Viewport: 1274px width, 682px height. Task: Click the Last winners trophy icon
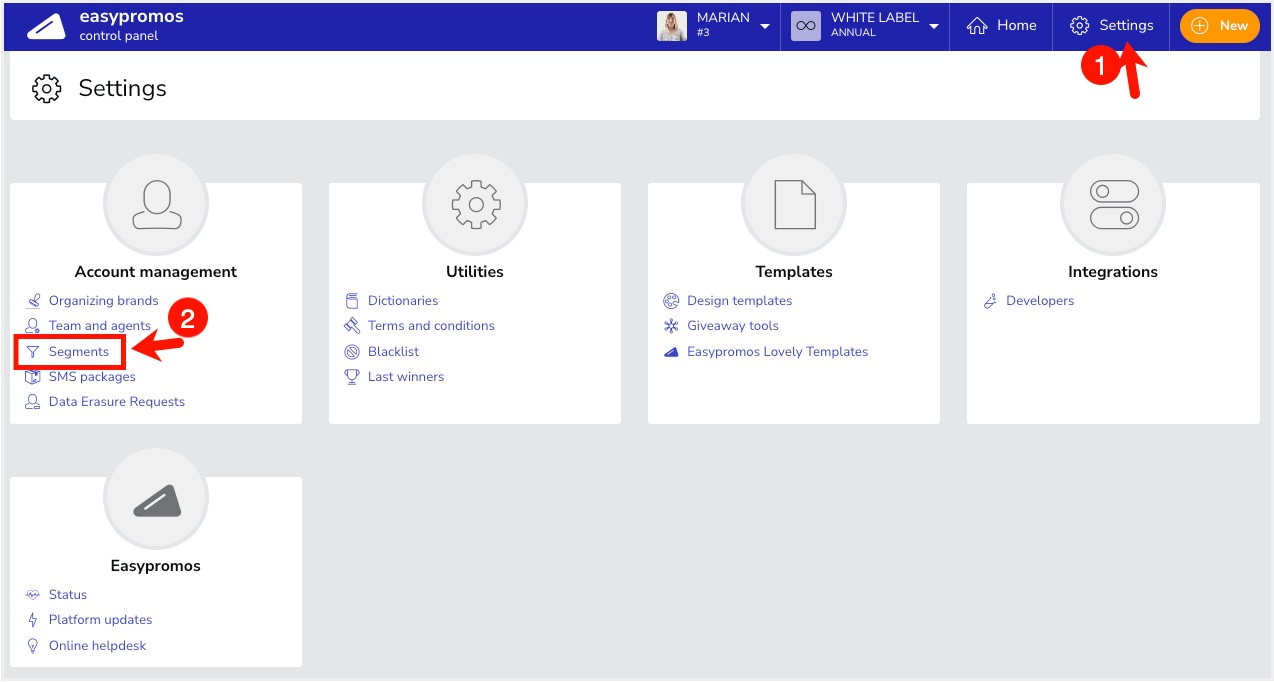pos(352,377)
